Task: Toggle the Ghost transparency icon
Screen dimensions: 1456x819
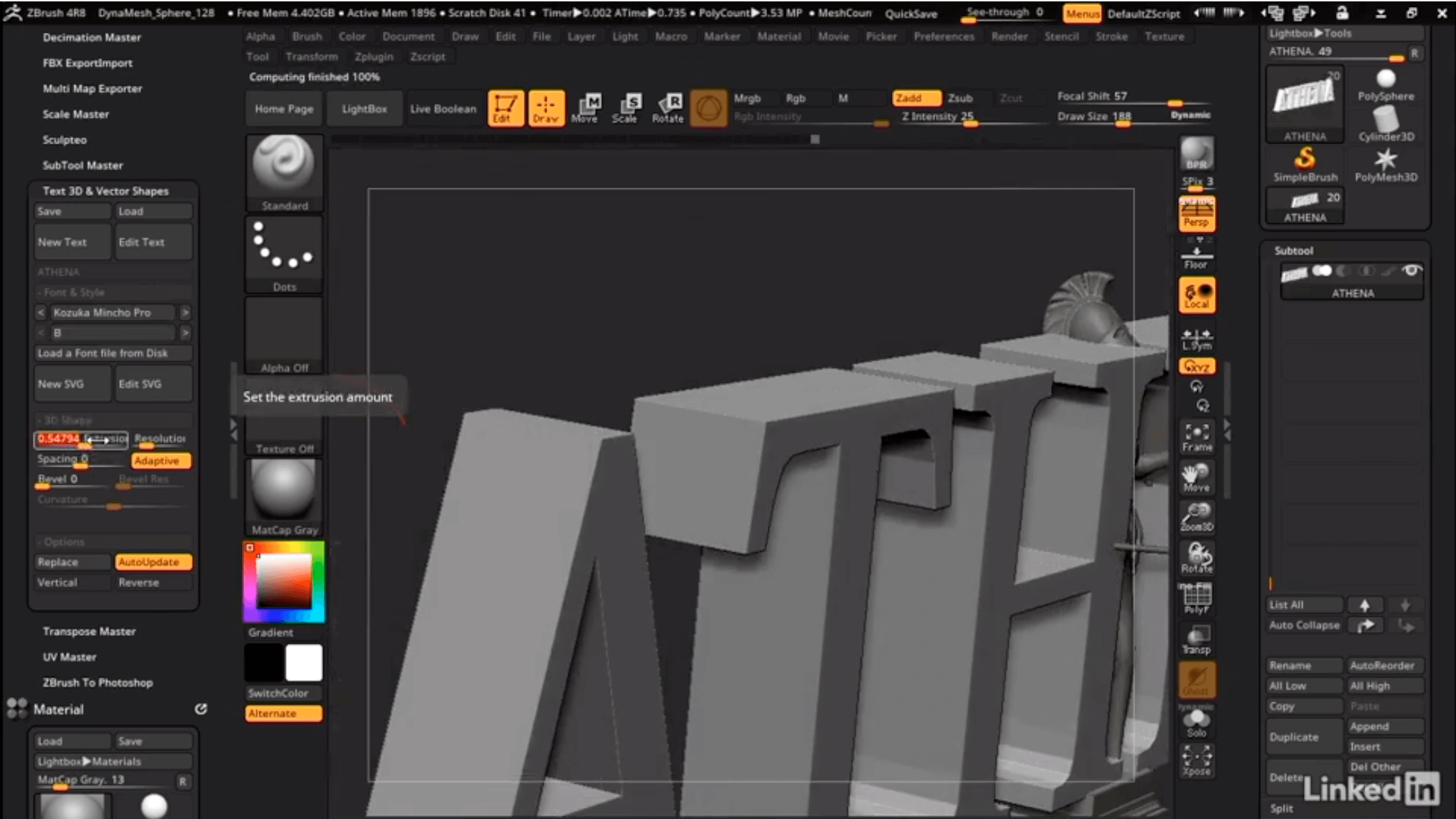Action: tap(1197, 680)
